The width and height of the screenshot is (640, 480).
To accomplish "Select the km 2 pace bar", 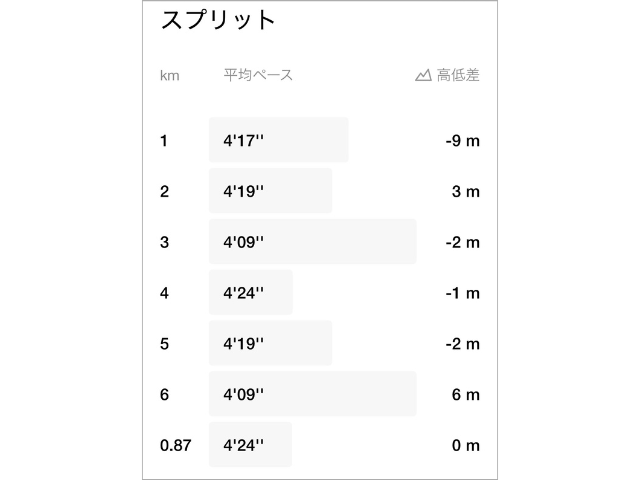I will [270, 191].
